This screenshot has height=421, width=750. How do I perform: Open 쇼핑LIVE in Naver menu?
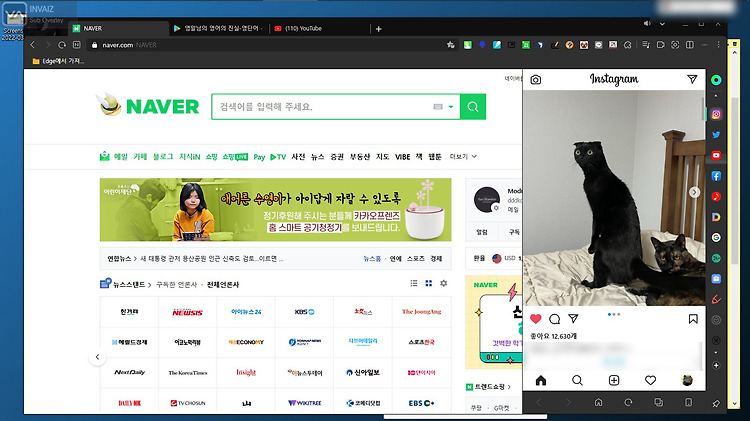click(235, 156)
